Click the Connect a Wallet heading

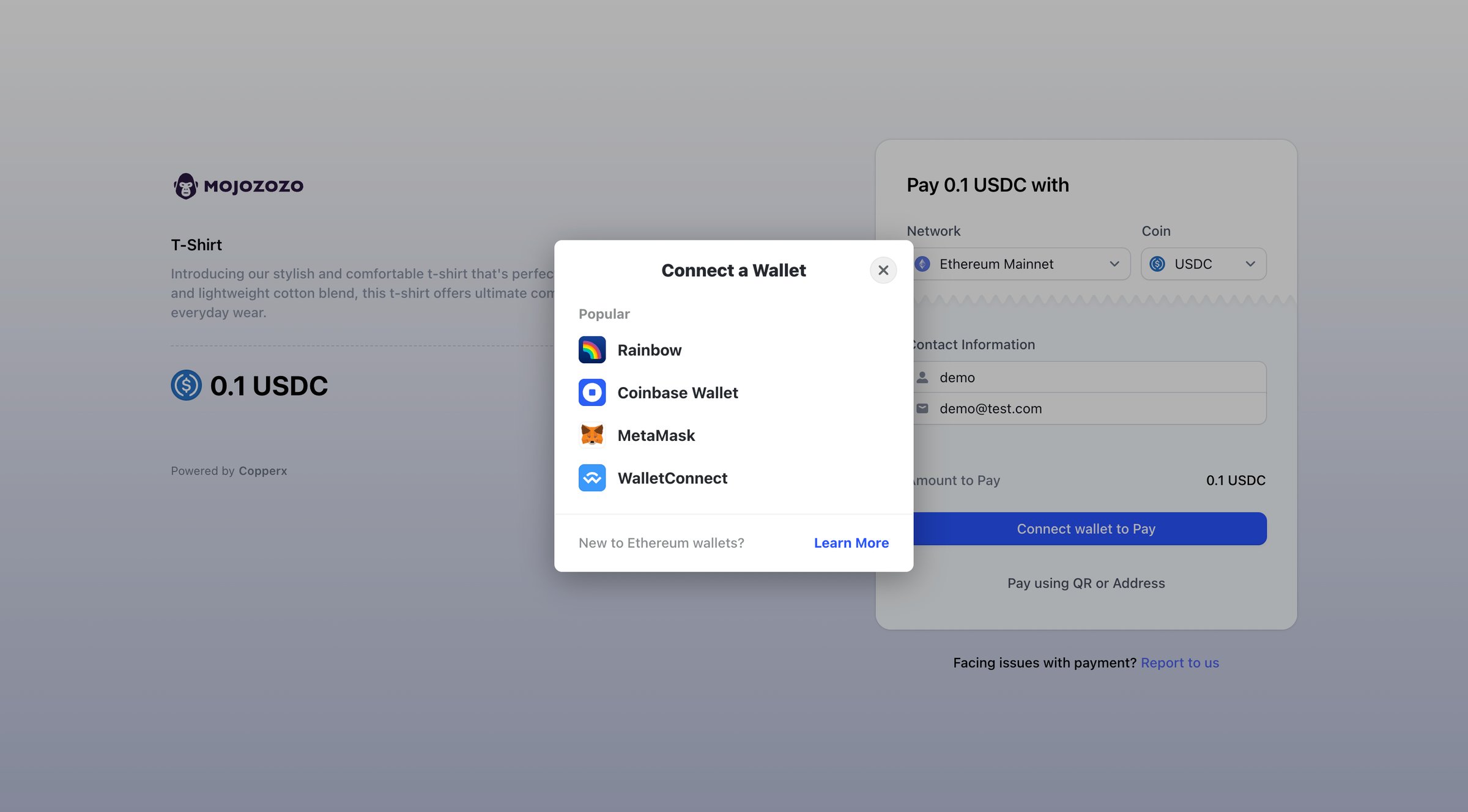click(x=733, y=270)
